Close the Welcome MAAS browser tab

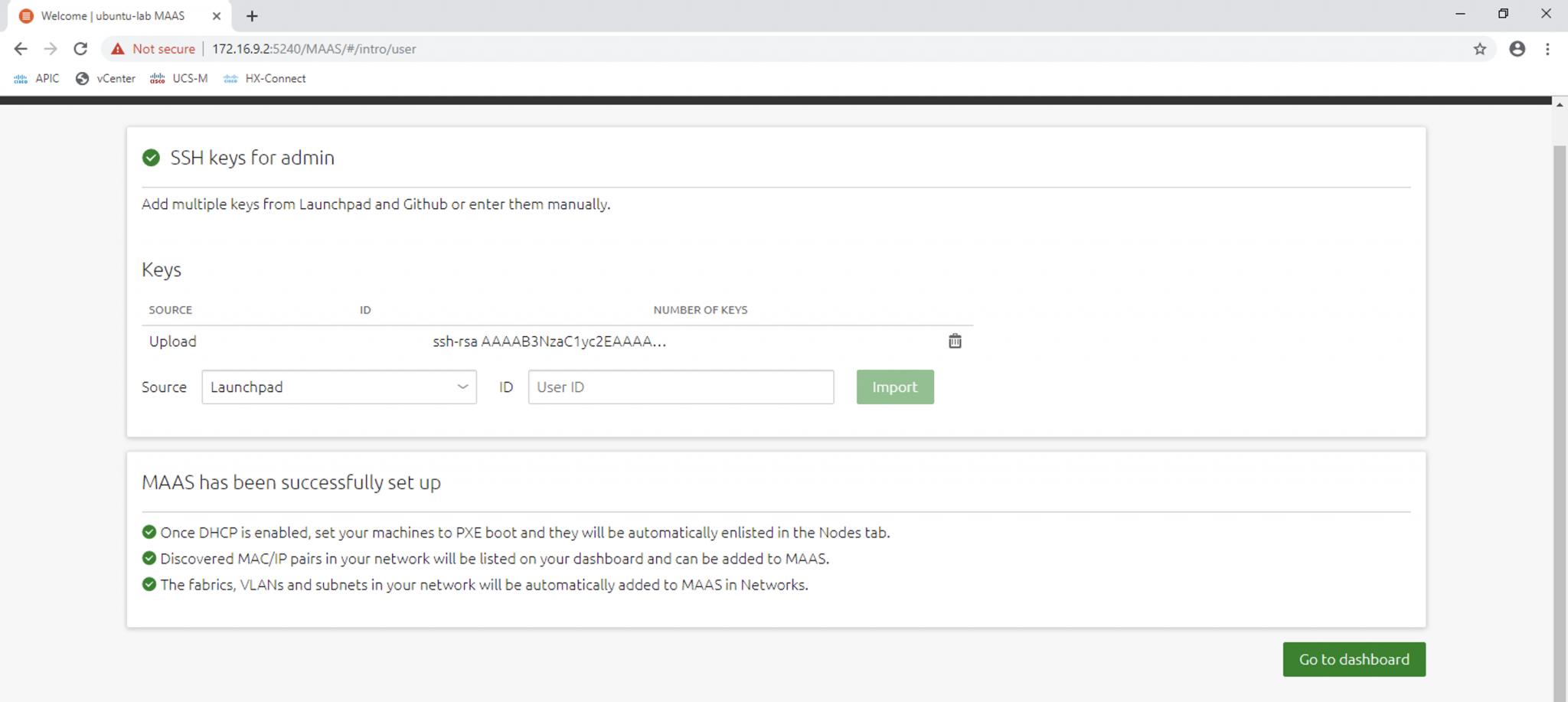[x=217, y=15]
